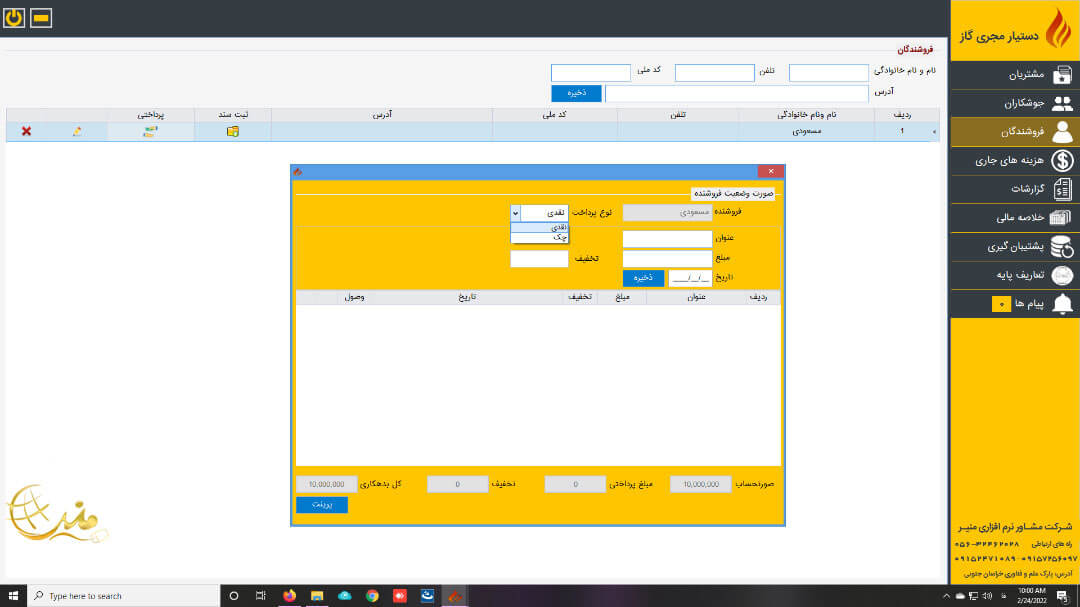Open هزینه های جاری from the sidebar
Viewport: 1080px width, 607px height.
[1015, 160]
